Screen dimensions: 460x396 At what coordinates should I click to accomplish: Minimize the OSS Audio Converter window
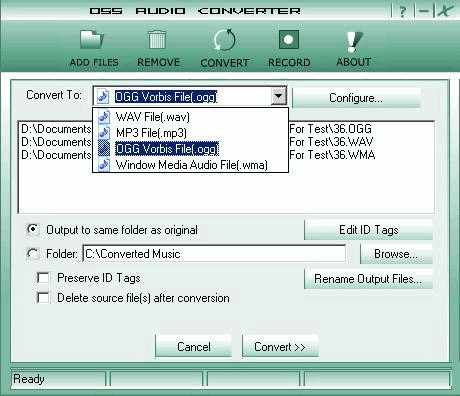point(424,11)
